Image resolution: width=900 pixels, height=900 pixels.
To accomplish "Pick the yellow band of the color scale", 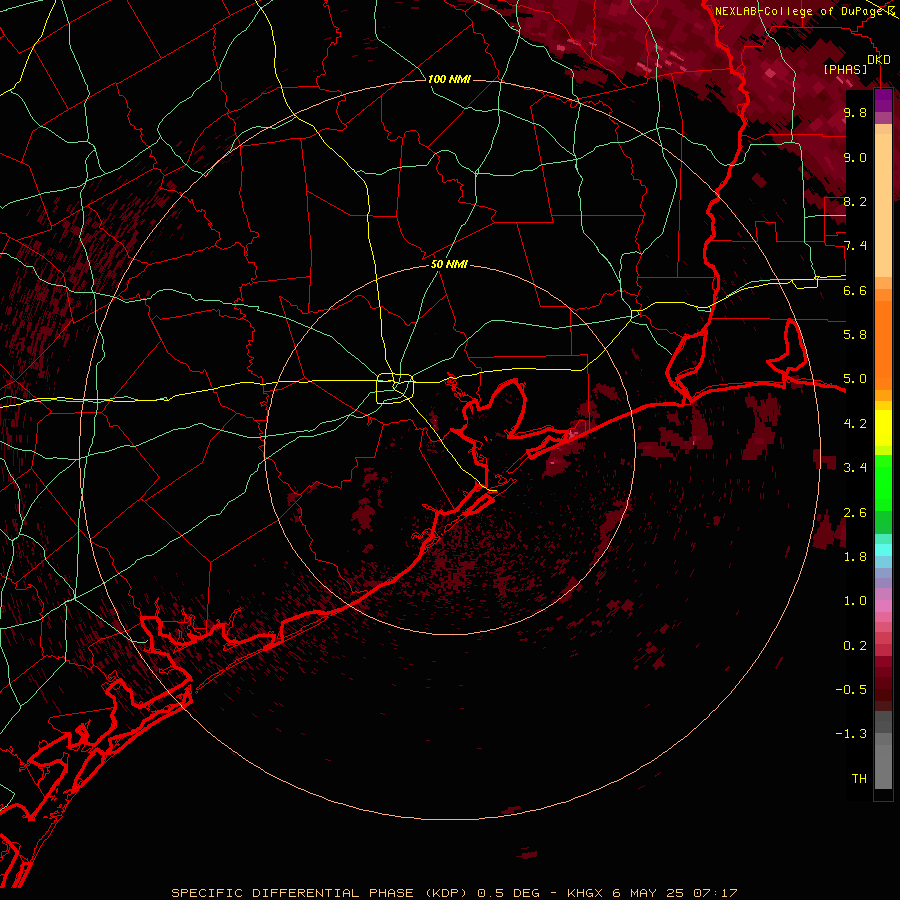I will pos(883,428).
